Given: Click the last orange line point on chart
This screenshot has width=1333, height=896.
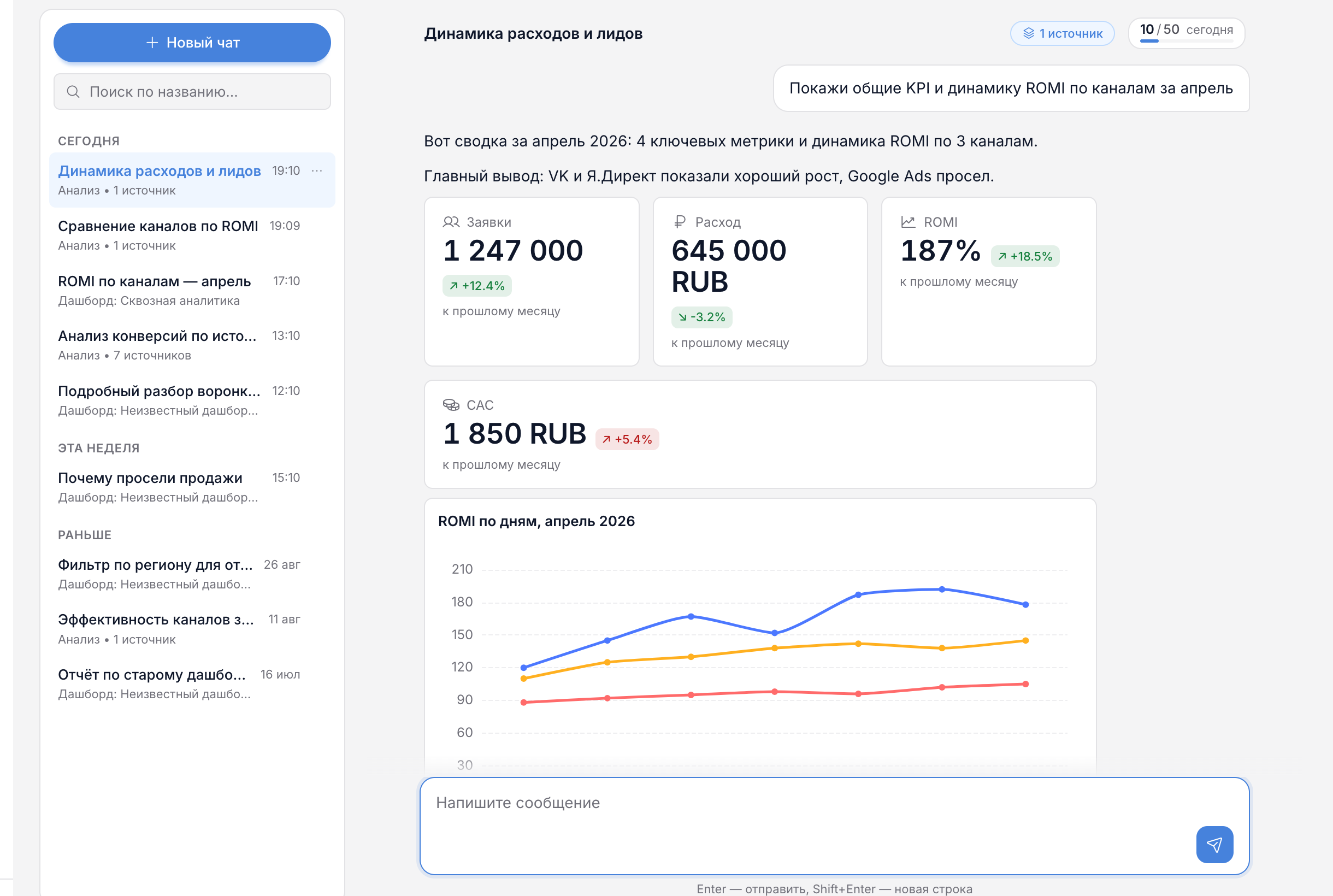Looking at the screenshot, I should pos(1025,640).
